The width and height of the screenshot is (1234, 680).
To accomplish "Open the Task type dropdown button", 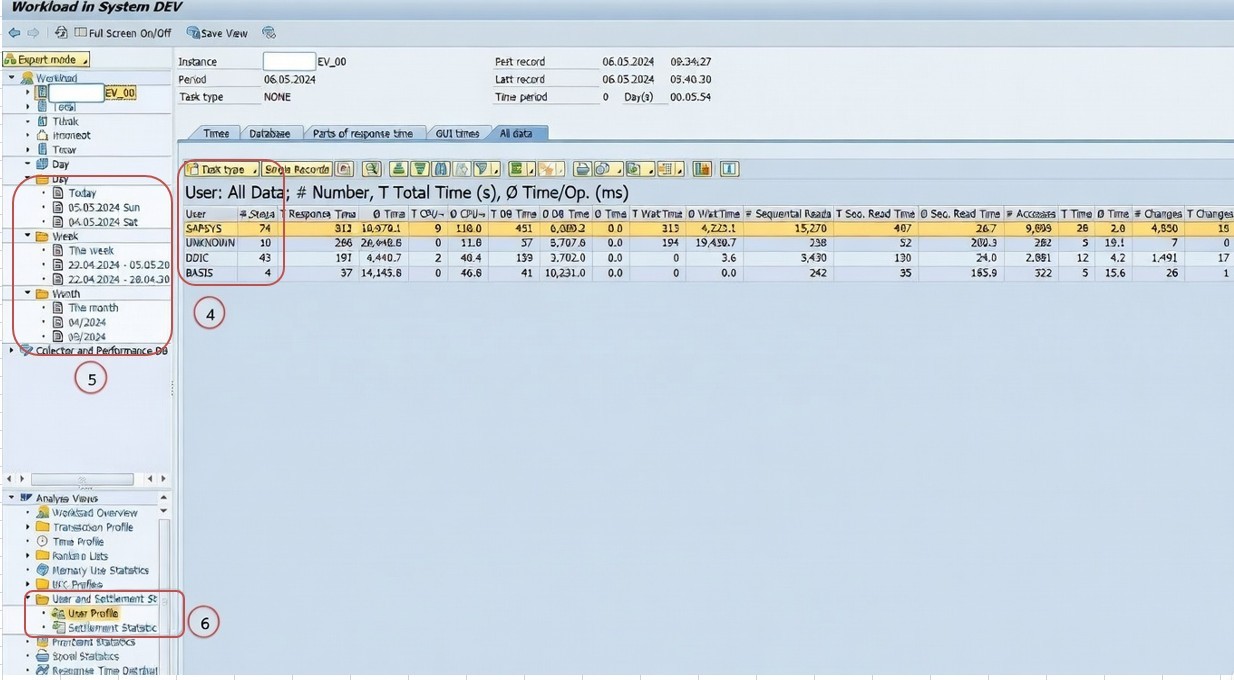I will 222,169.
